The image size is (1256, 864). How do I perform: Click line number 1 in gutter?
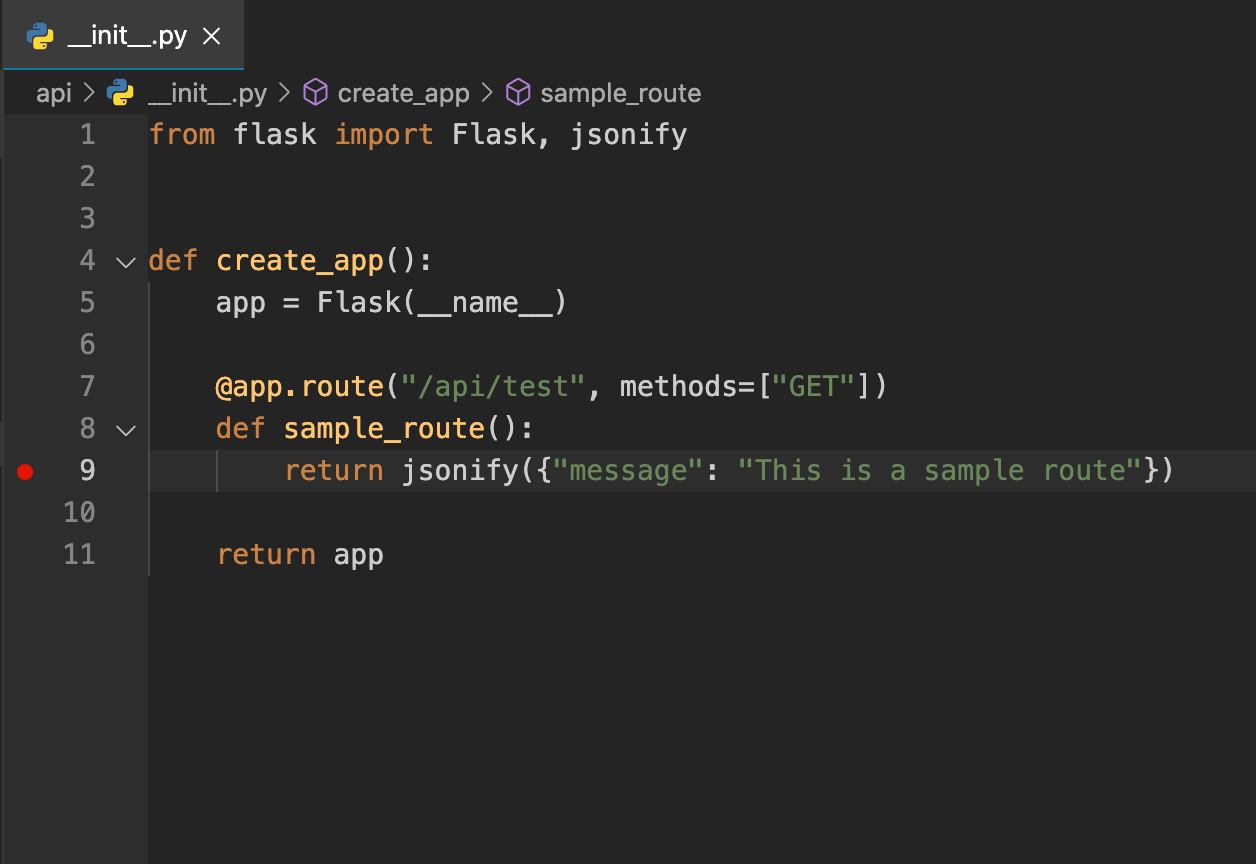pos(87,134)
